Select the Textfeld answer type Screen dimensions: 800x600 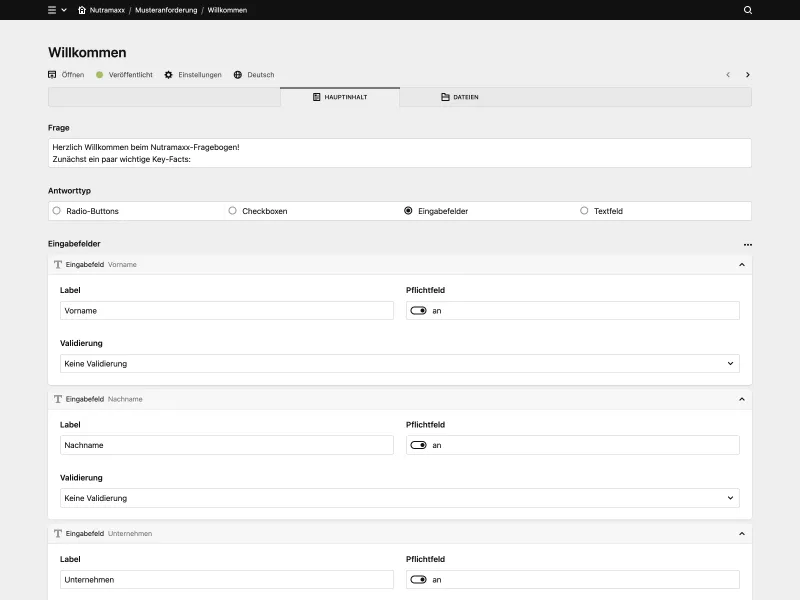tap(583, 210)
